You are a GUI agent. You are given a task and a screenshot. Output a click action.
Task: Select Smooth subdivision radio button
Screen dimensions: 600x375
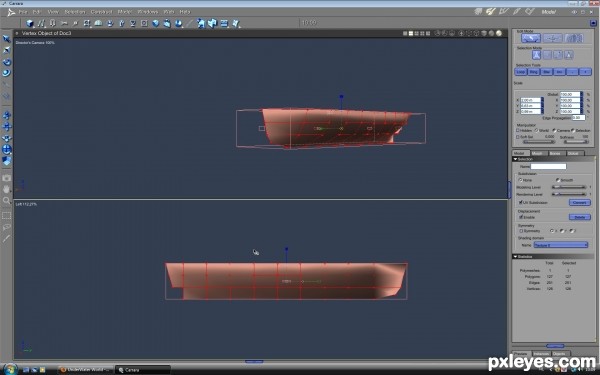click(558, 180)
